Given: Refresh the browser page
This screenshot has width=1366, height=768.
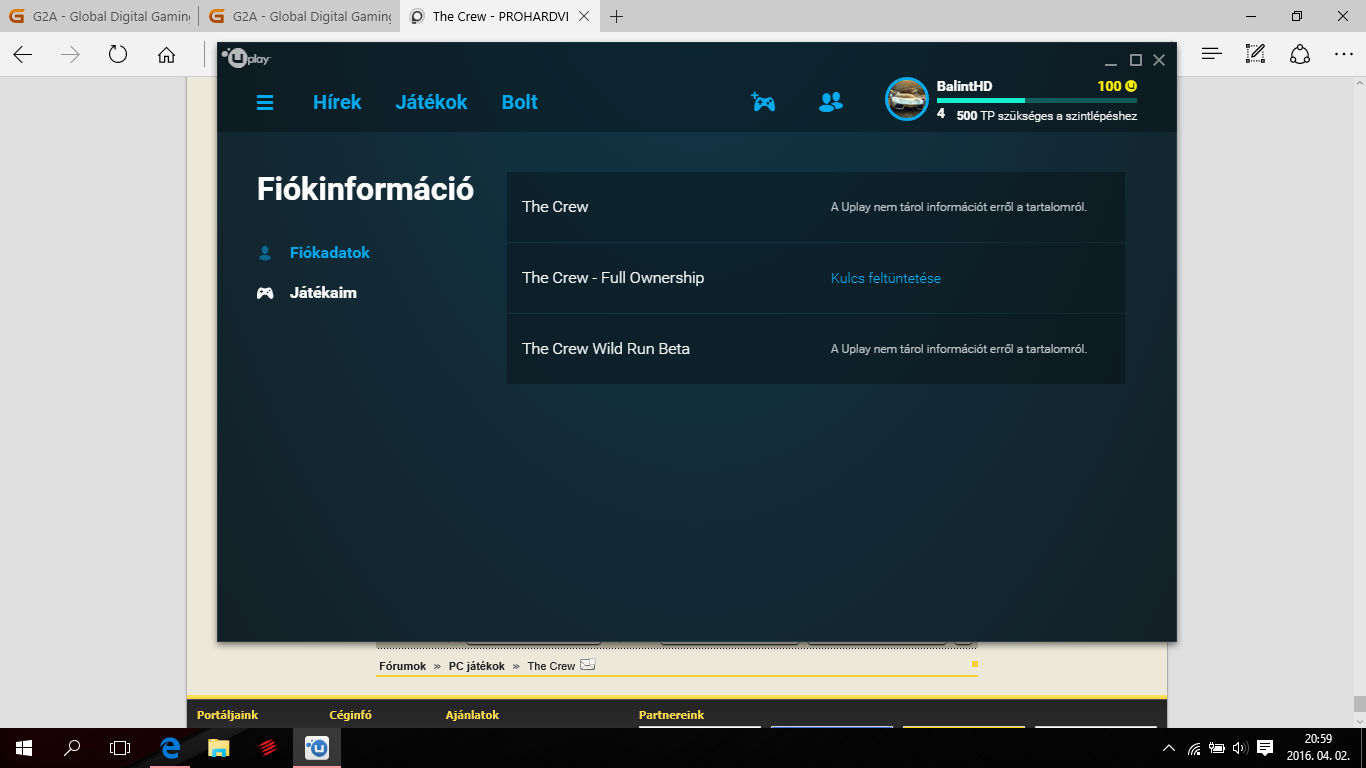Looking at the screenshot, I should (118, 55).
